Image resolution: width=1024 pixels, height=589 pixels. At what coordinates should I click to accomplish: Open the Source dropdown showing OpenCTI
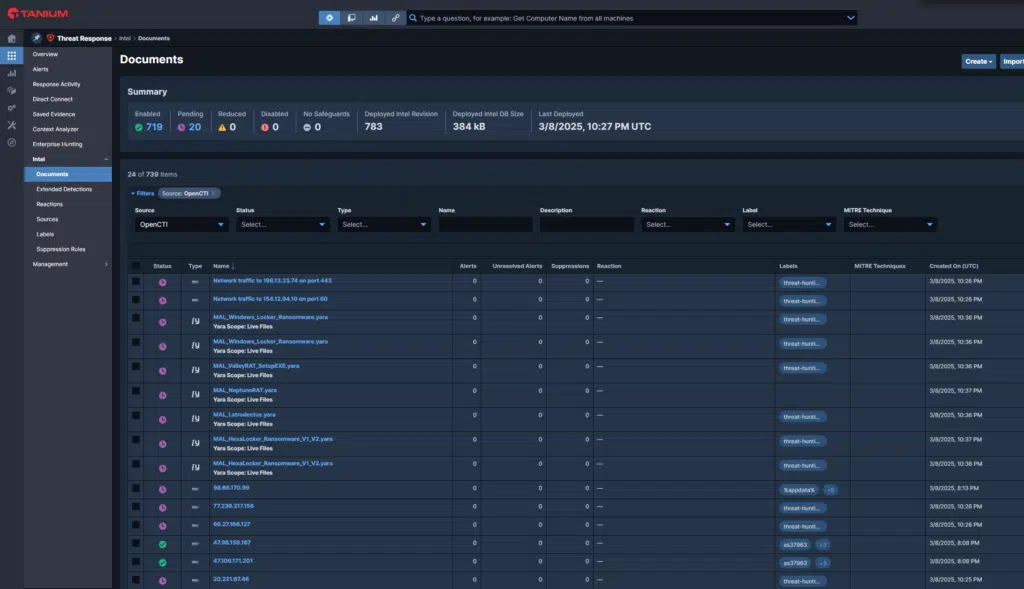(182, 225)
